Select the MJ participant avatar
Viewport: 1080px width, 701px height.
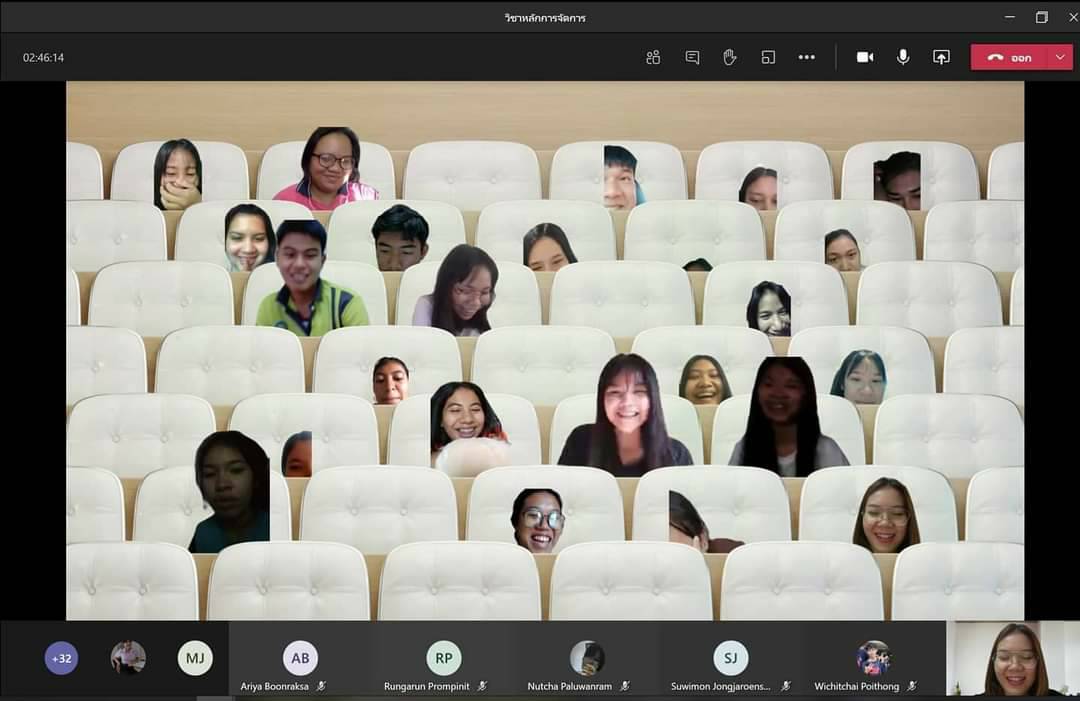click(195, 658)
